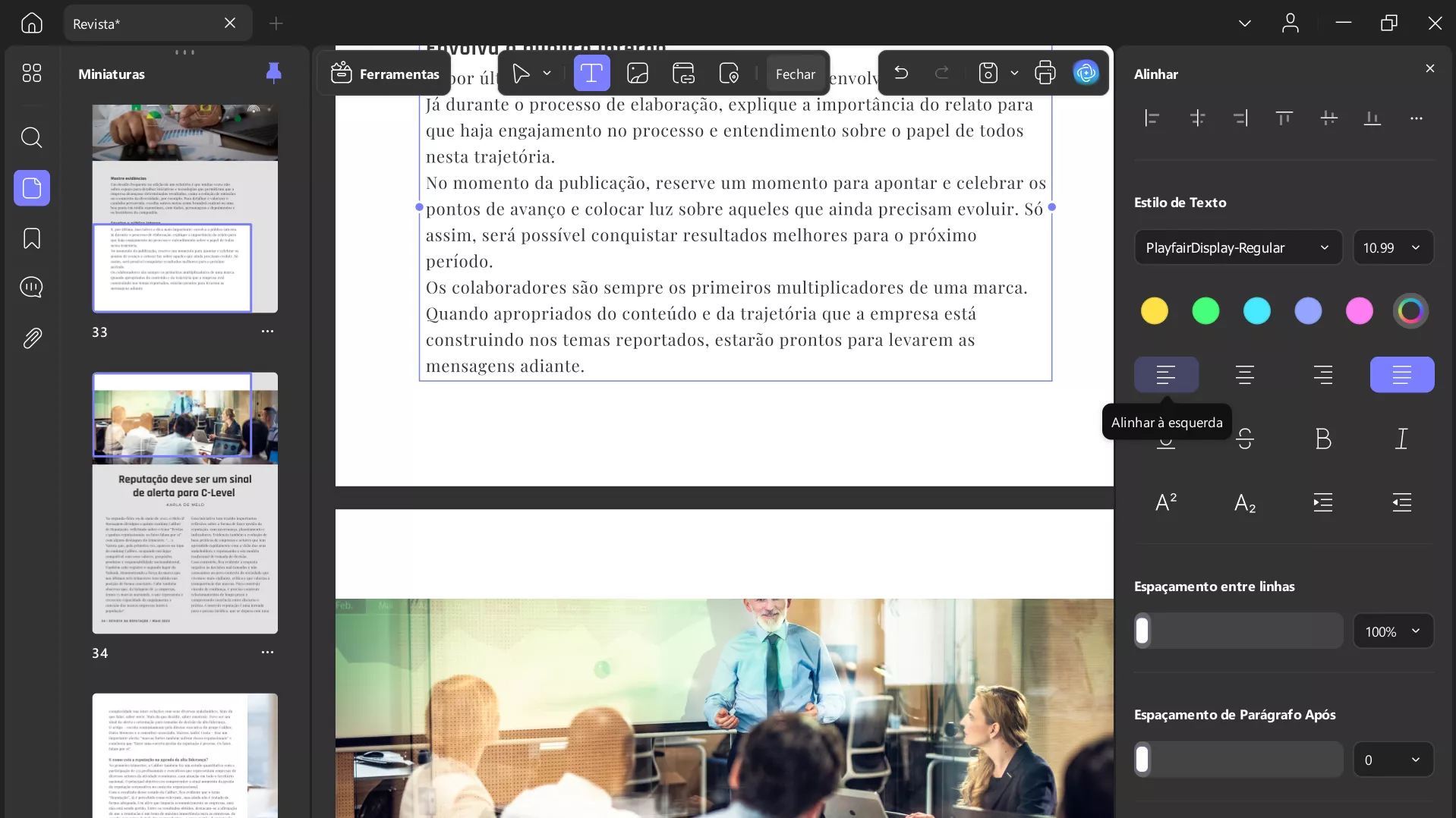
Task: Select the insert image tool
Action: tap(638, 74)
